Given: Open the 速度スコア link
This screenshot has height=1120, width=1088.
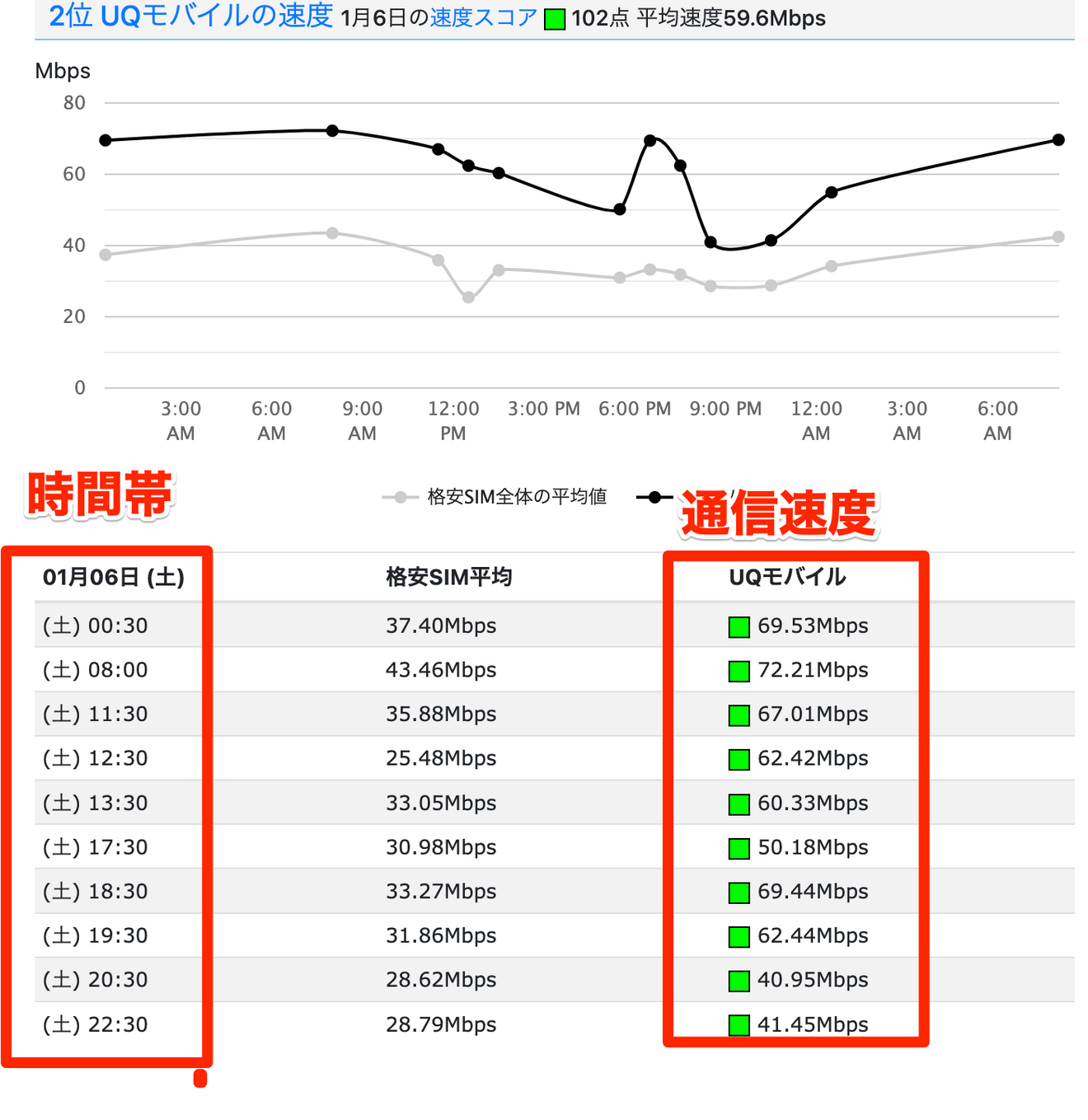Looking at the screenshot, I should pos(484,18).
